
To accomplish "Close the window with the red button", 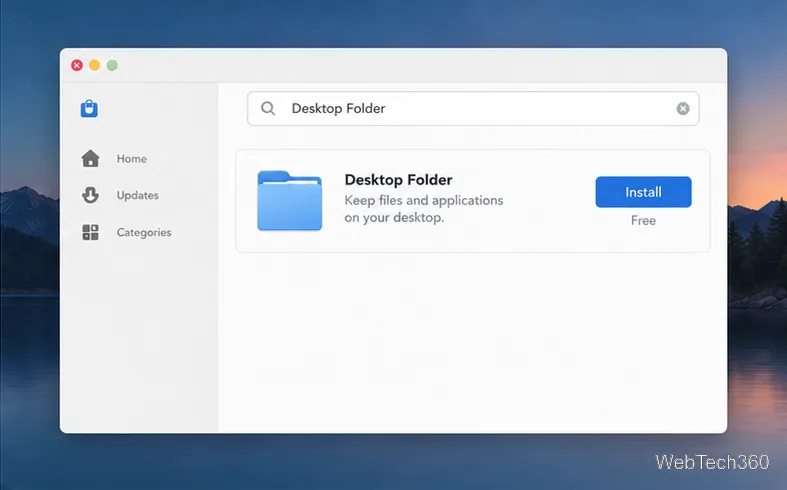I will [77, 65].
